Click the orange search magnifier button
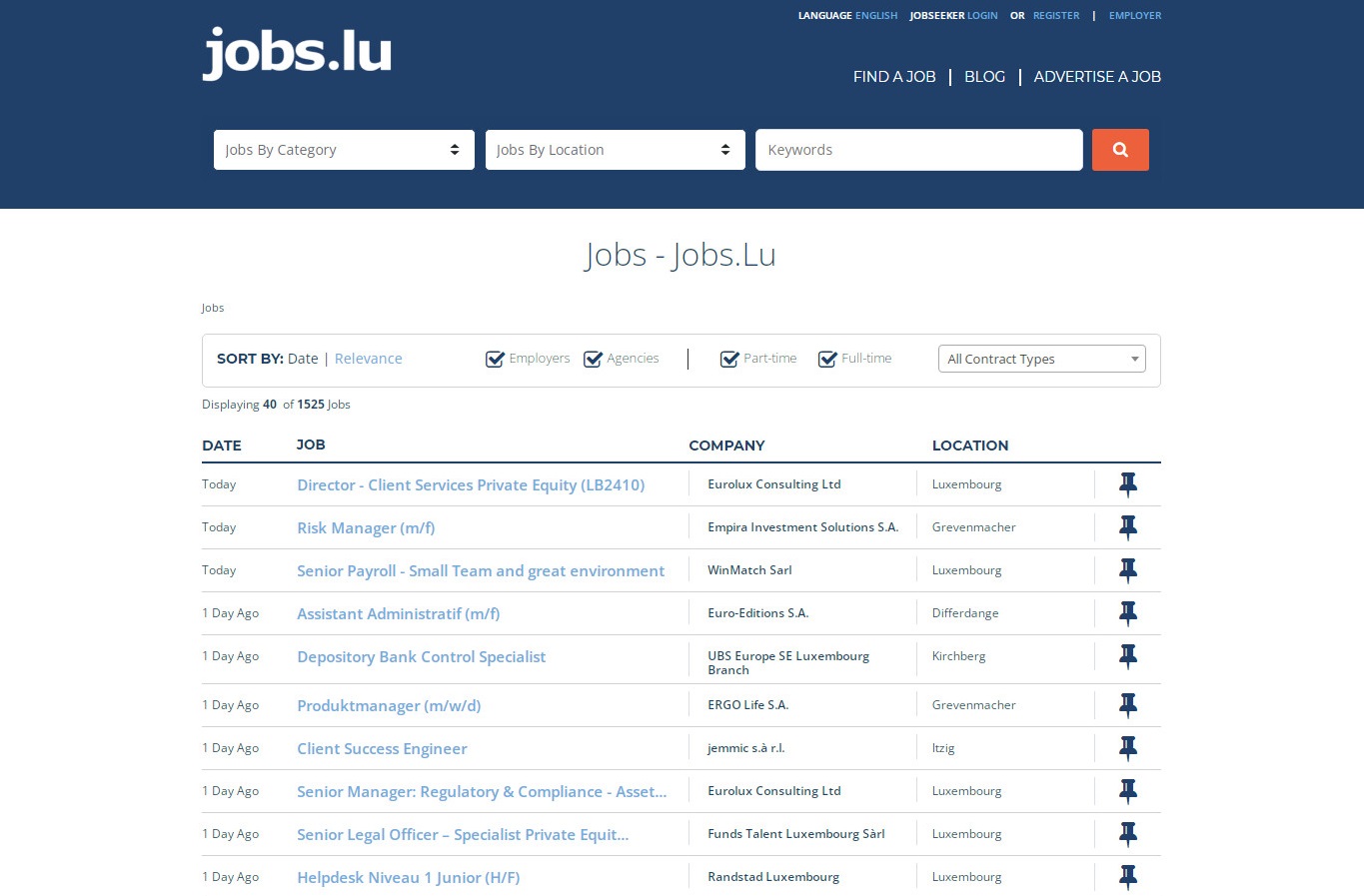The height and width of the screenshot is (896, 1364). [1119, 150]
